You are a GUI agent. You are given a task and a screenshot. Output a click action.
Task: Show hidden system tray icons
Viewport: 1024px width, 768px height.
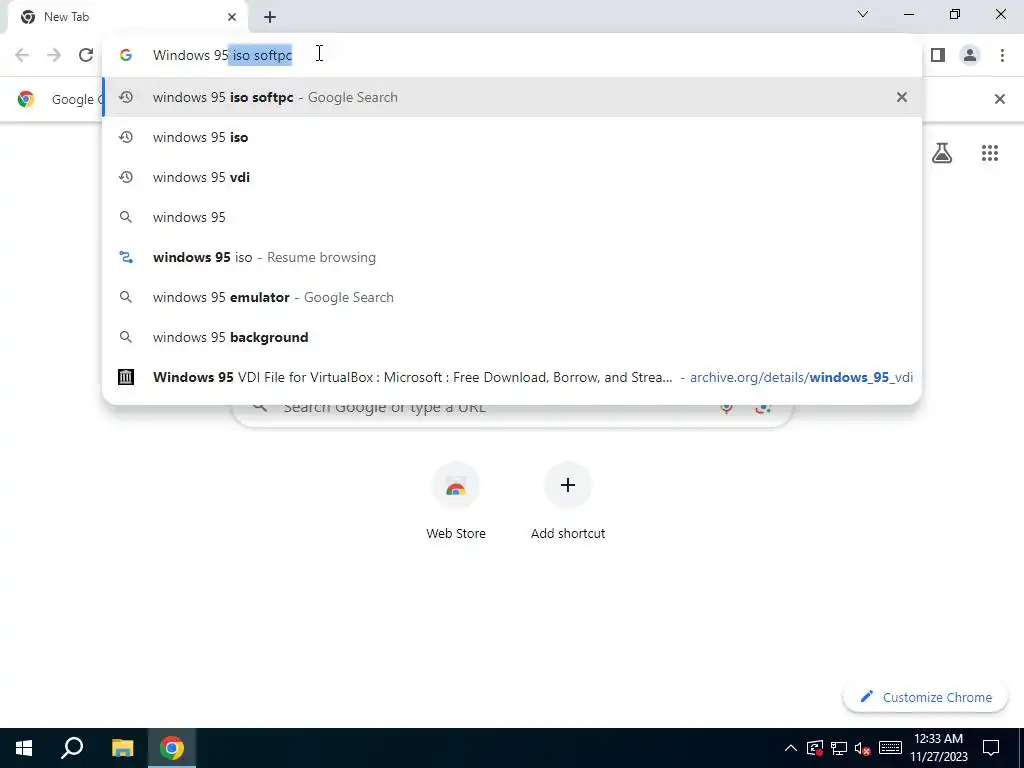790,748
